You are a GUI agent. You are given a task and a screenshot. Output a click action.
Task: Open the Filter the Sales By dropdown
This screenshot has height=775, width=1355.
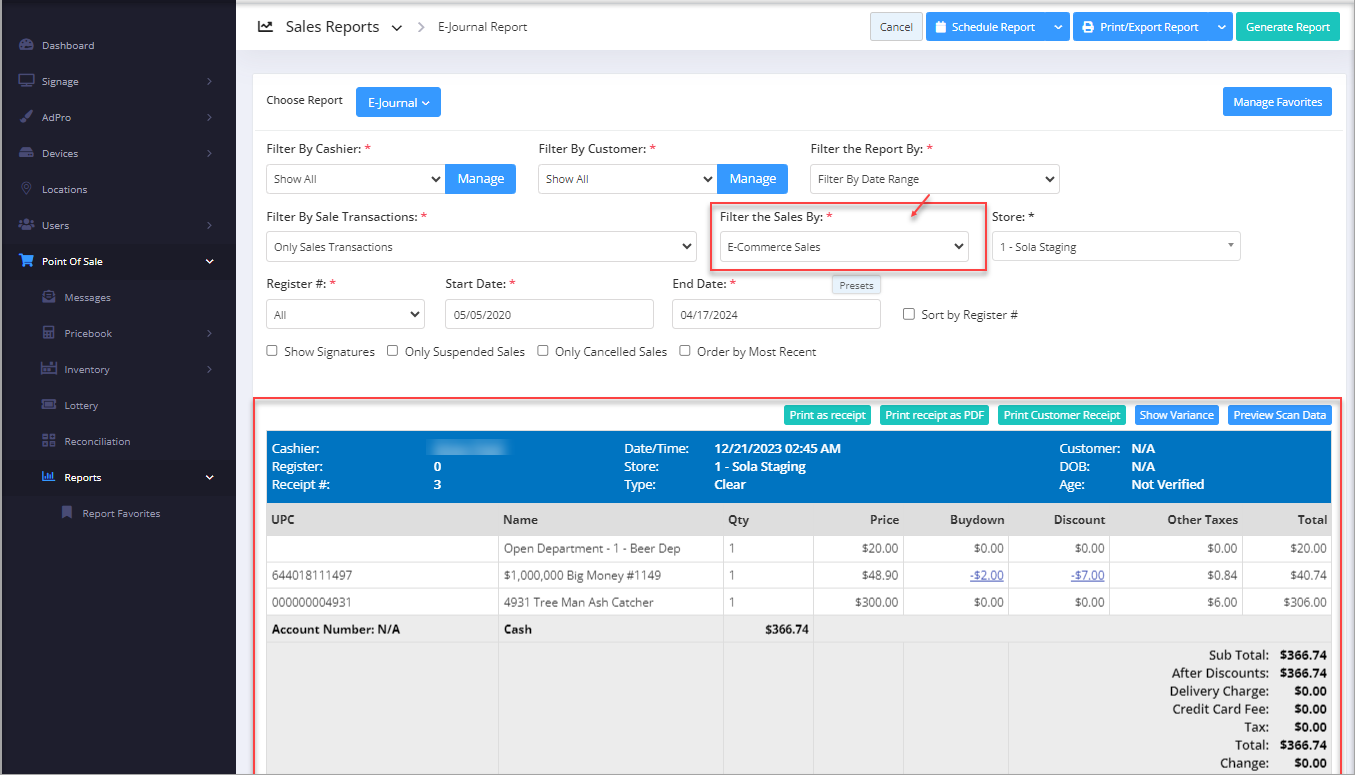click(x=844, y=247)
